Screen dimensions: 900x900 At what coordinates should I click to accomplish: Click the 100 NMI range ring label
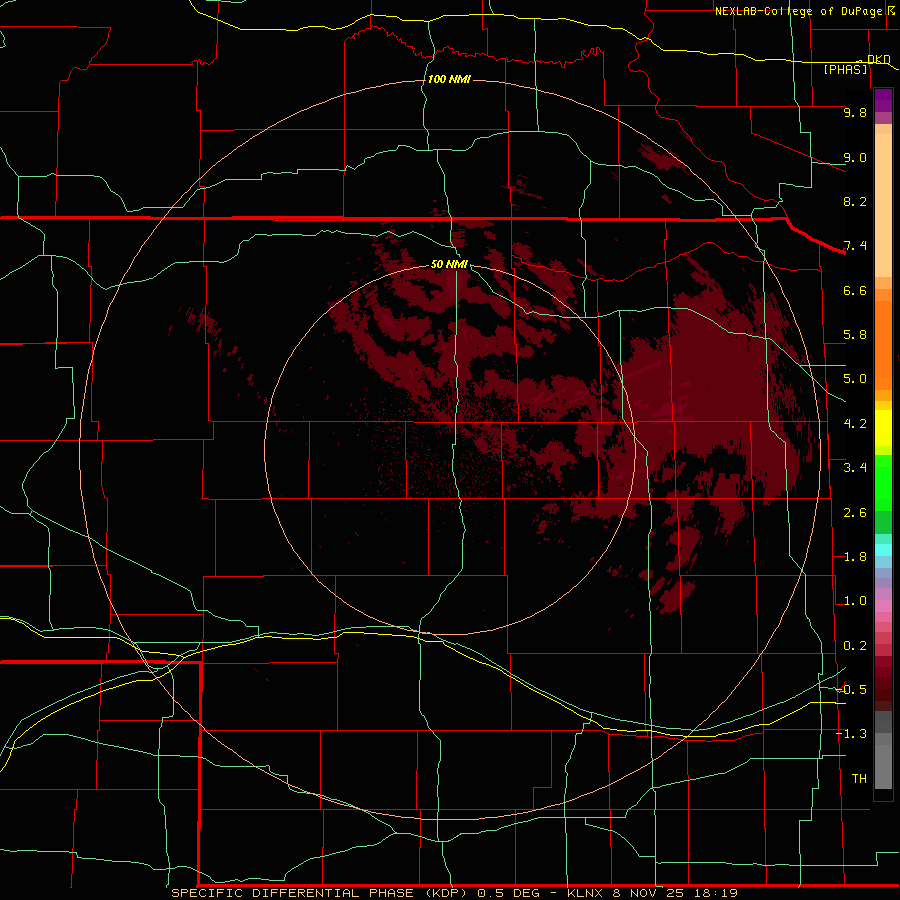tap(449, 79)
